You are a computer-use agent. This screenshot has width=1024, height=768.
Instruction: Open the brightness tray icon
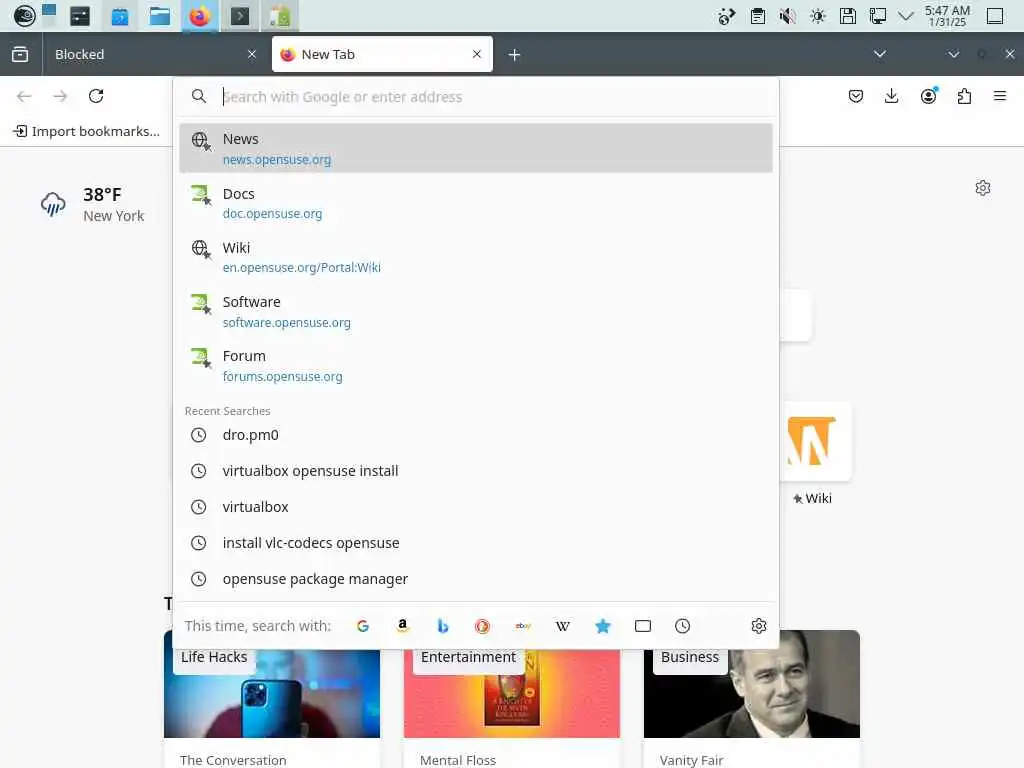[x=818, y=16]
